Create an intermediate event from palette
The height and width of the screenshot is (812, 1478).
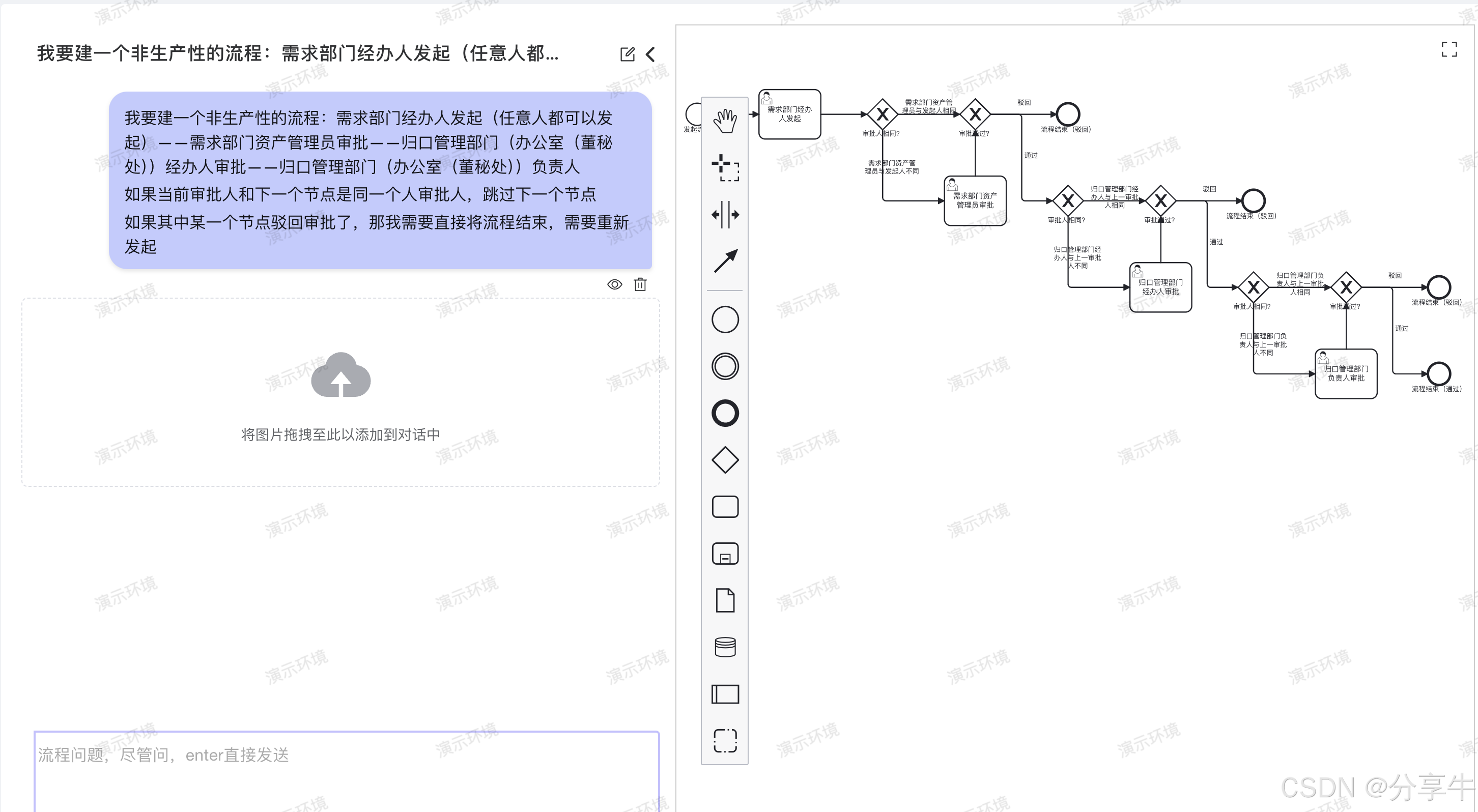(x=725, y=366)
